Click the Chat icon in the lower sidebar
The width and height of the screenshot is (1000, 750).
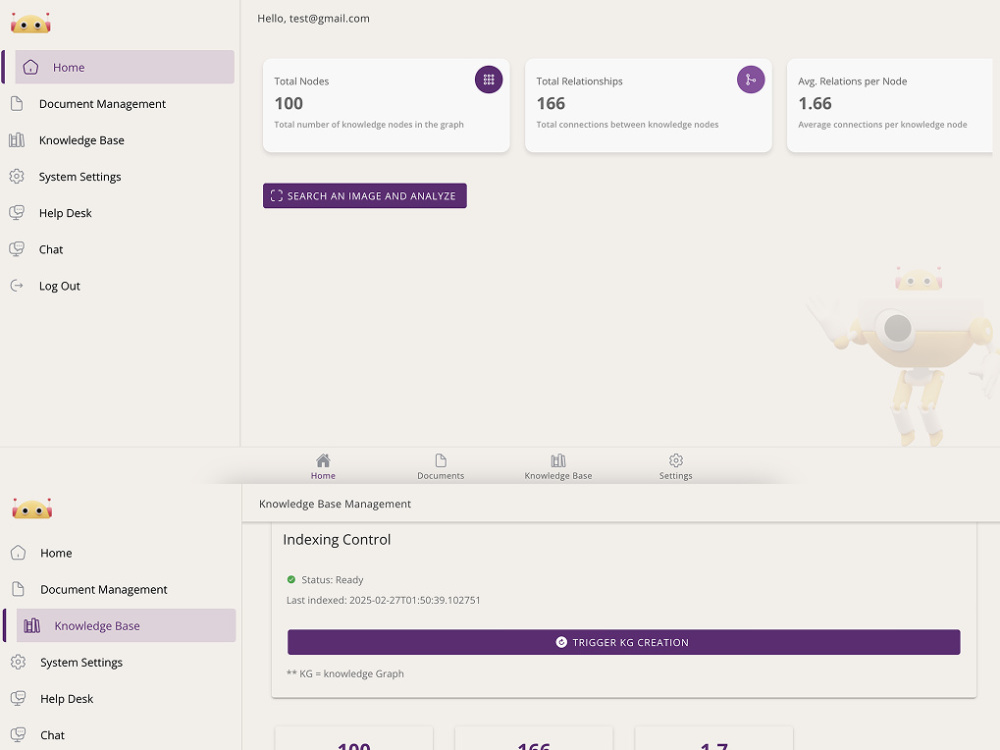[x=18, y=735]
